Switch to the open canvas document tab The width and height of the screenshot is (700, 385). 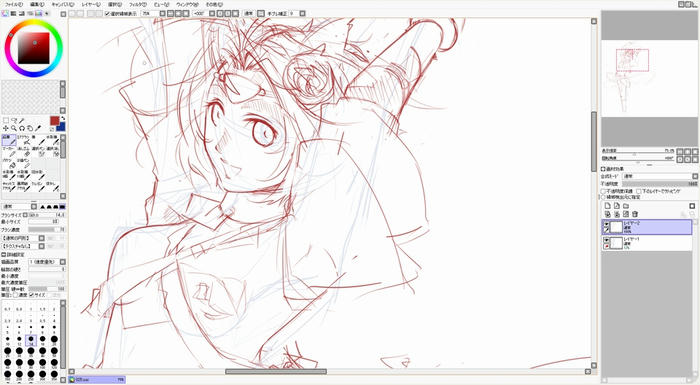[96, 380]
